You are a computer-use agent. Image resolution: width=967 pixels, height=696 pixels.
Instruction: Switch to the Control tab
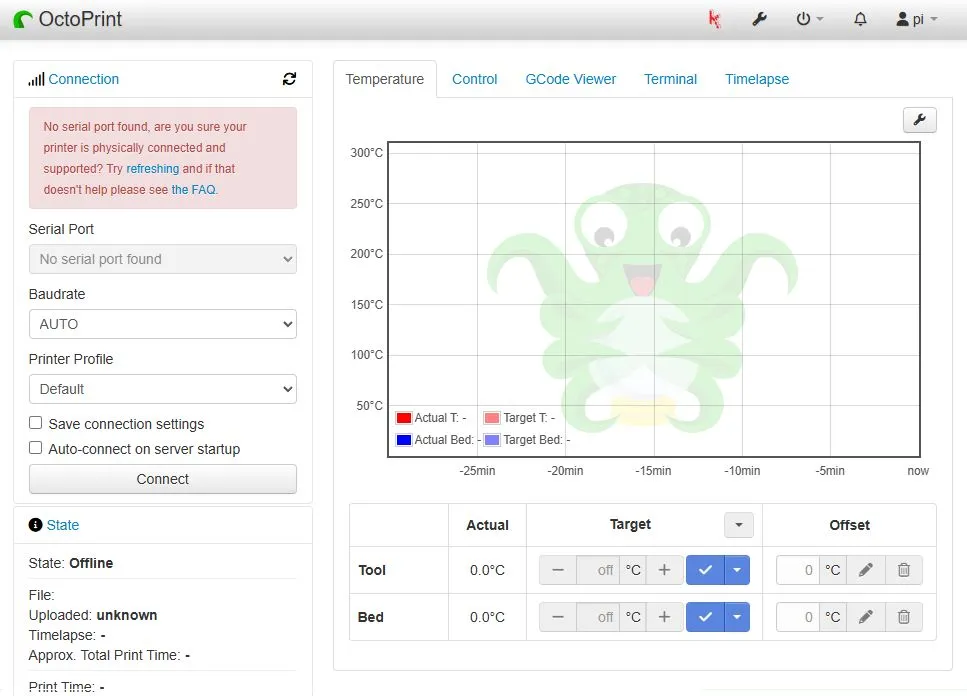tap(474, 79)
